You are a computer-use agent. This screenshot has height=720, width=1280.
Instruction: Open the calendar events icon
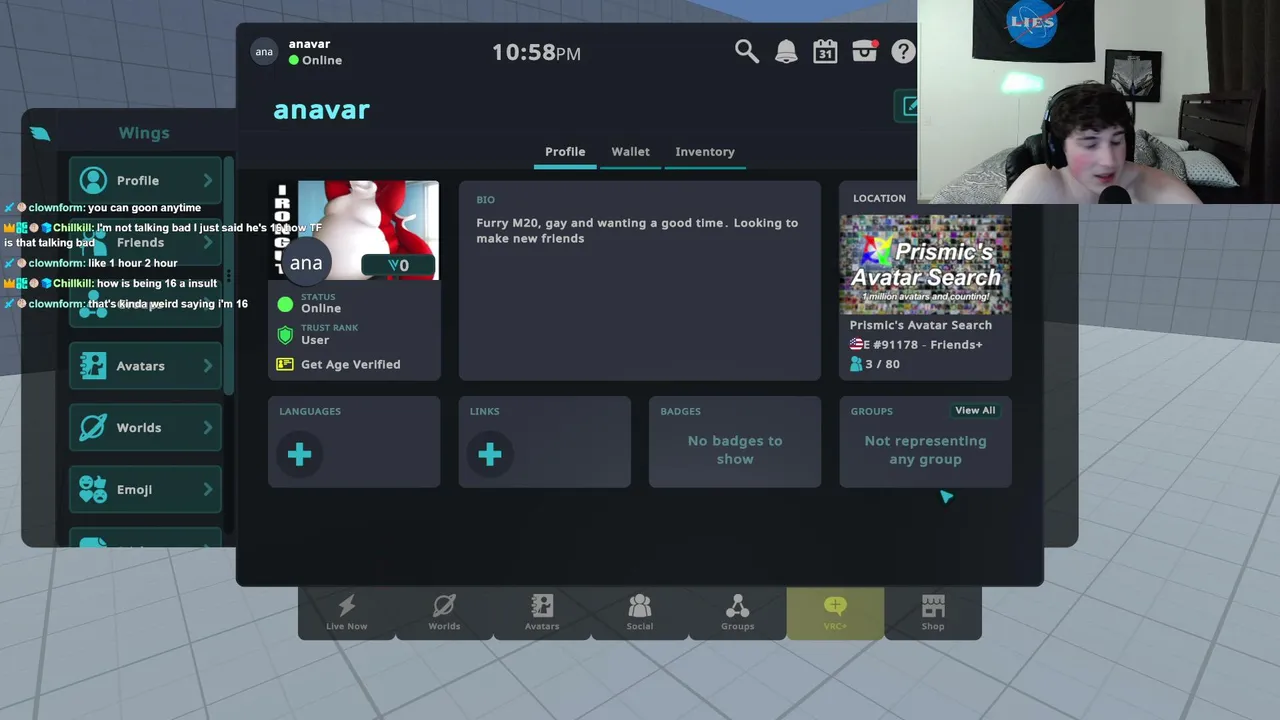(825, 52)
